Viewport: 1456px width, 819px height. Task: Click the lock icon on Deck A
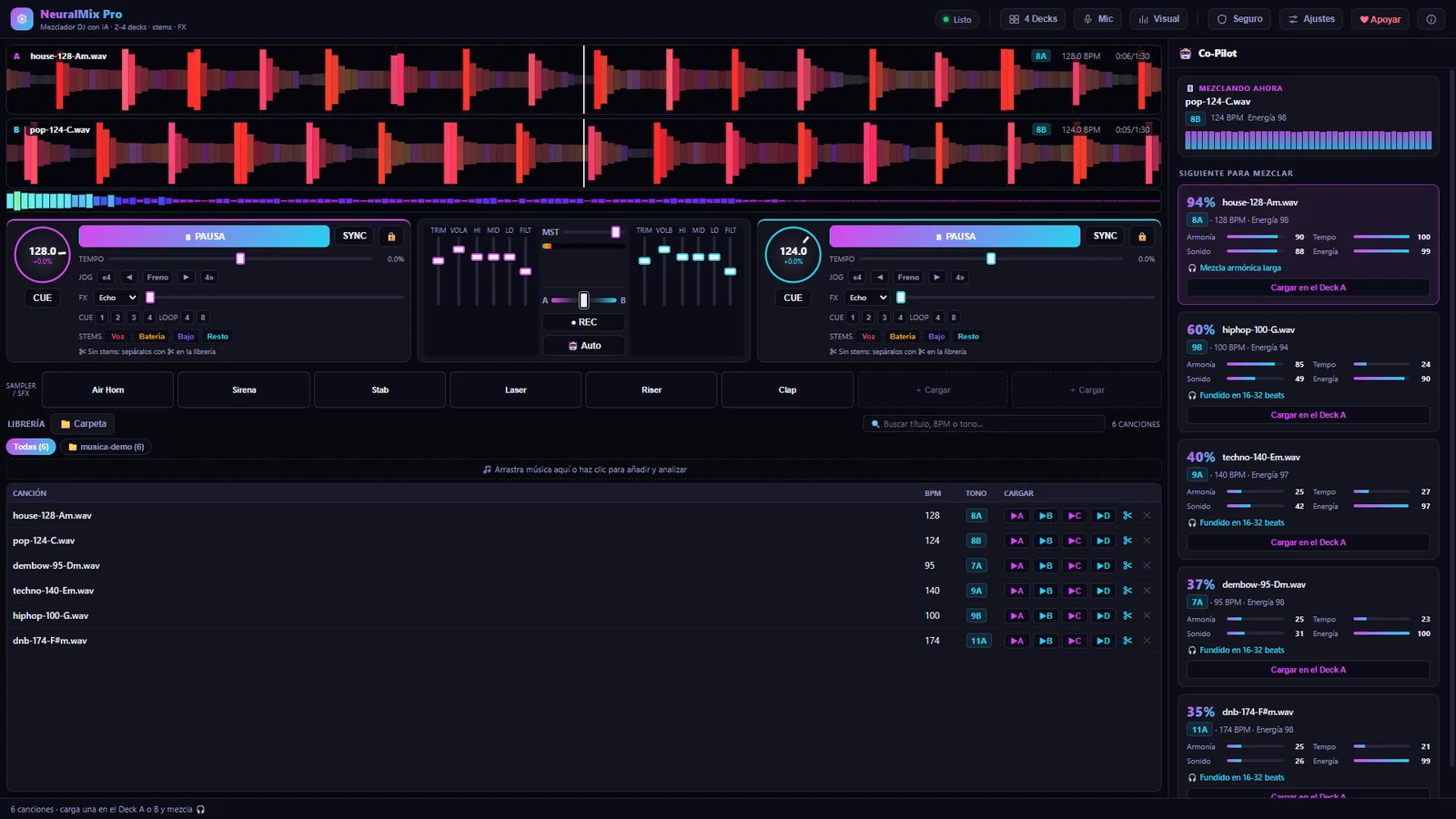391,237
